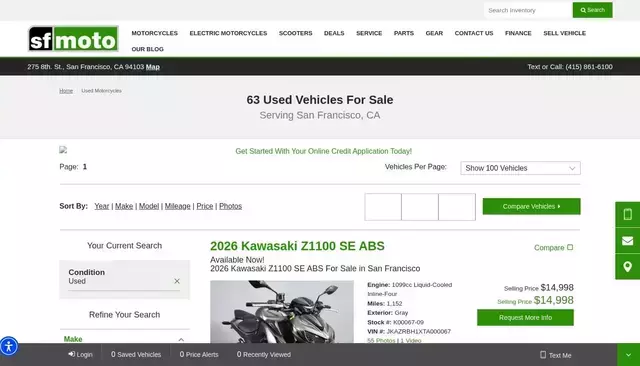Collapse the bottom toolbar with chevron
640x366 pixels.
coord(628,355)
